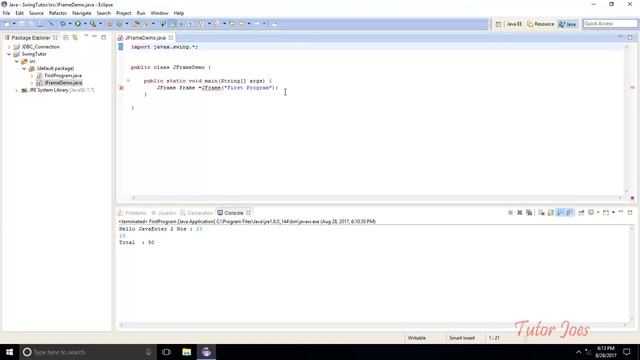This screenshot has height=360, width=640.
Task: Expand JRE System Library node
Action: pyautogui.click(x=17, y=90)
